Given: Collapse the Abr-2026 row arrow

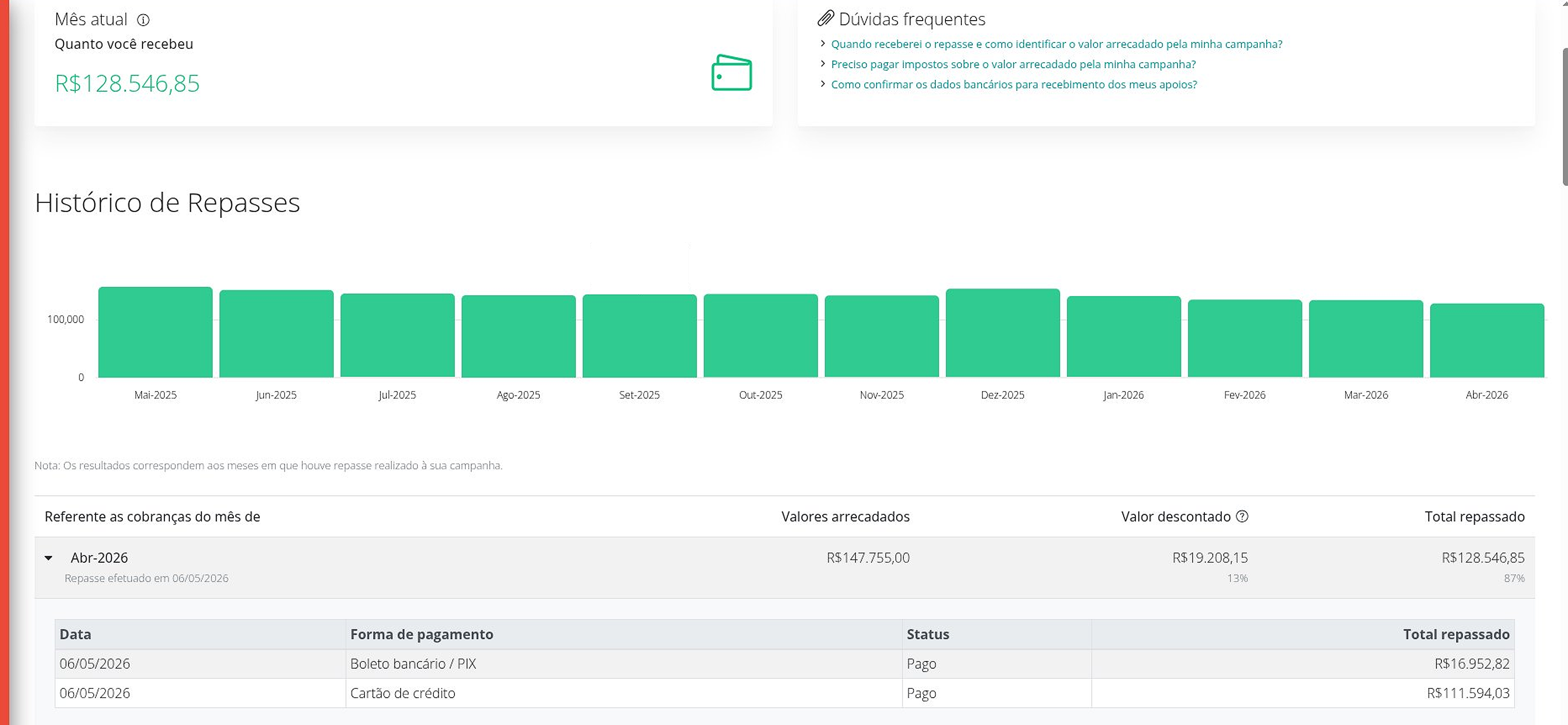Looking at the screenshot, I should [49, 558].
